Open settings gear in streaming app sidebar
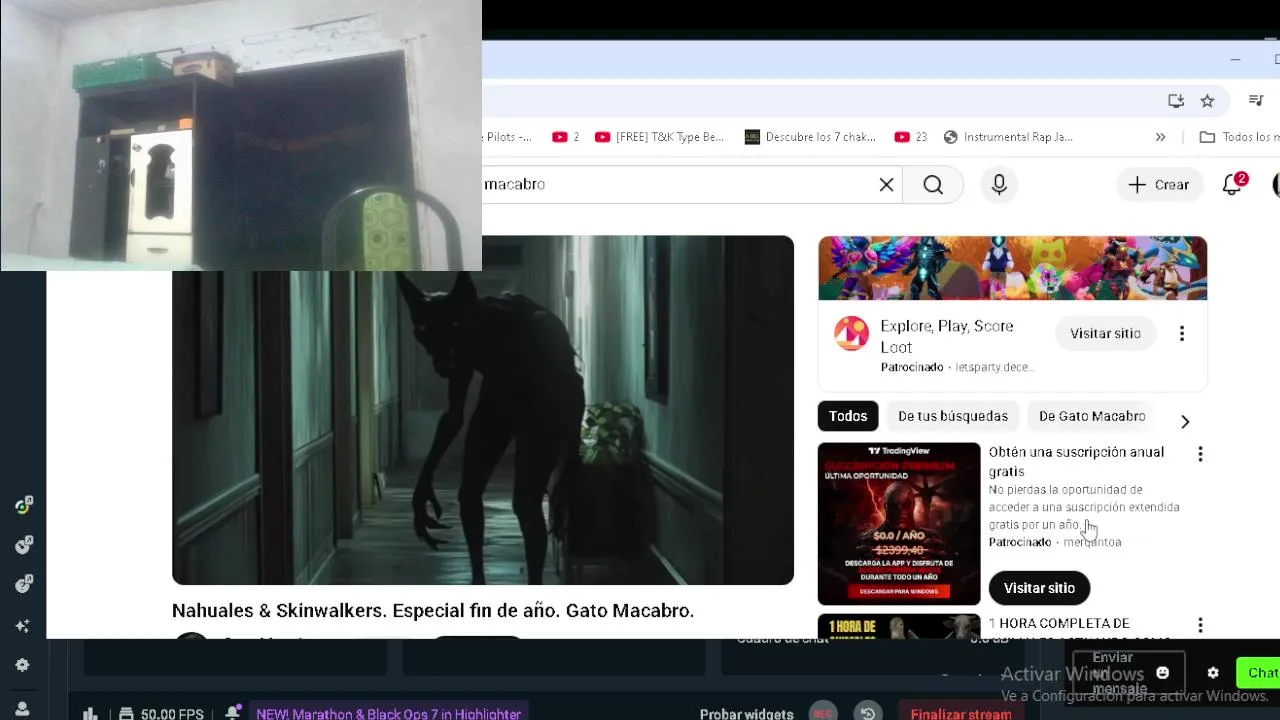The width and height of the screenshot is (1280, 720). [22, 665]
